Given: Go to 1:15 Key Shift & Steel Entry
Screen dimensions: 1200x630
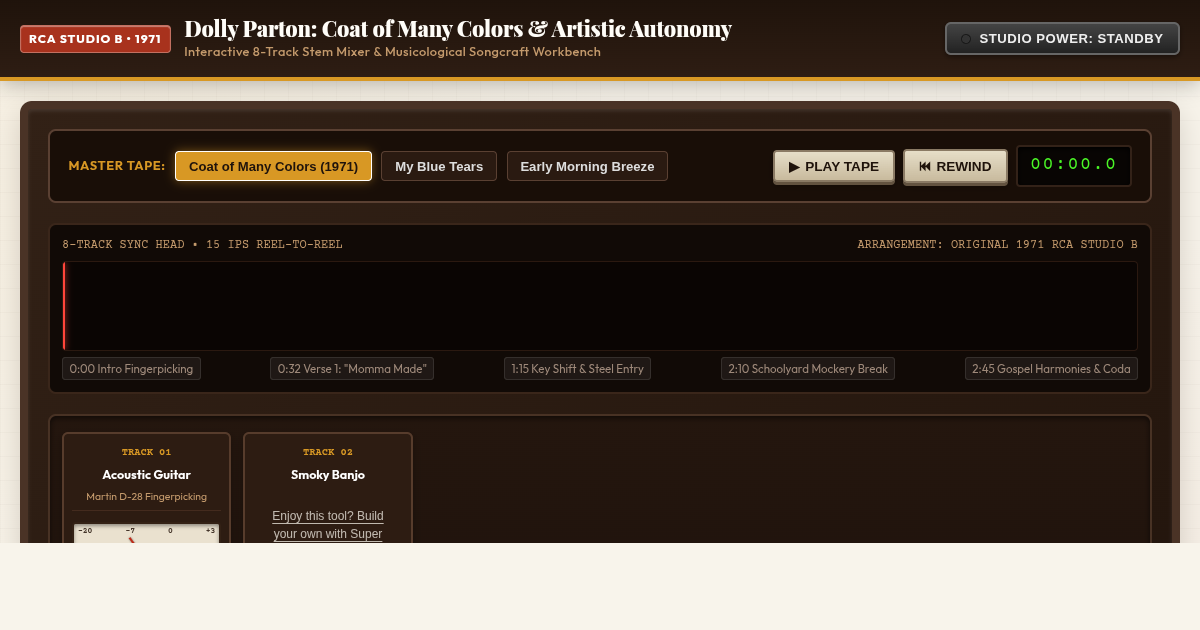Looking at the screenshot, I should 577,369.
